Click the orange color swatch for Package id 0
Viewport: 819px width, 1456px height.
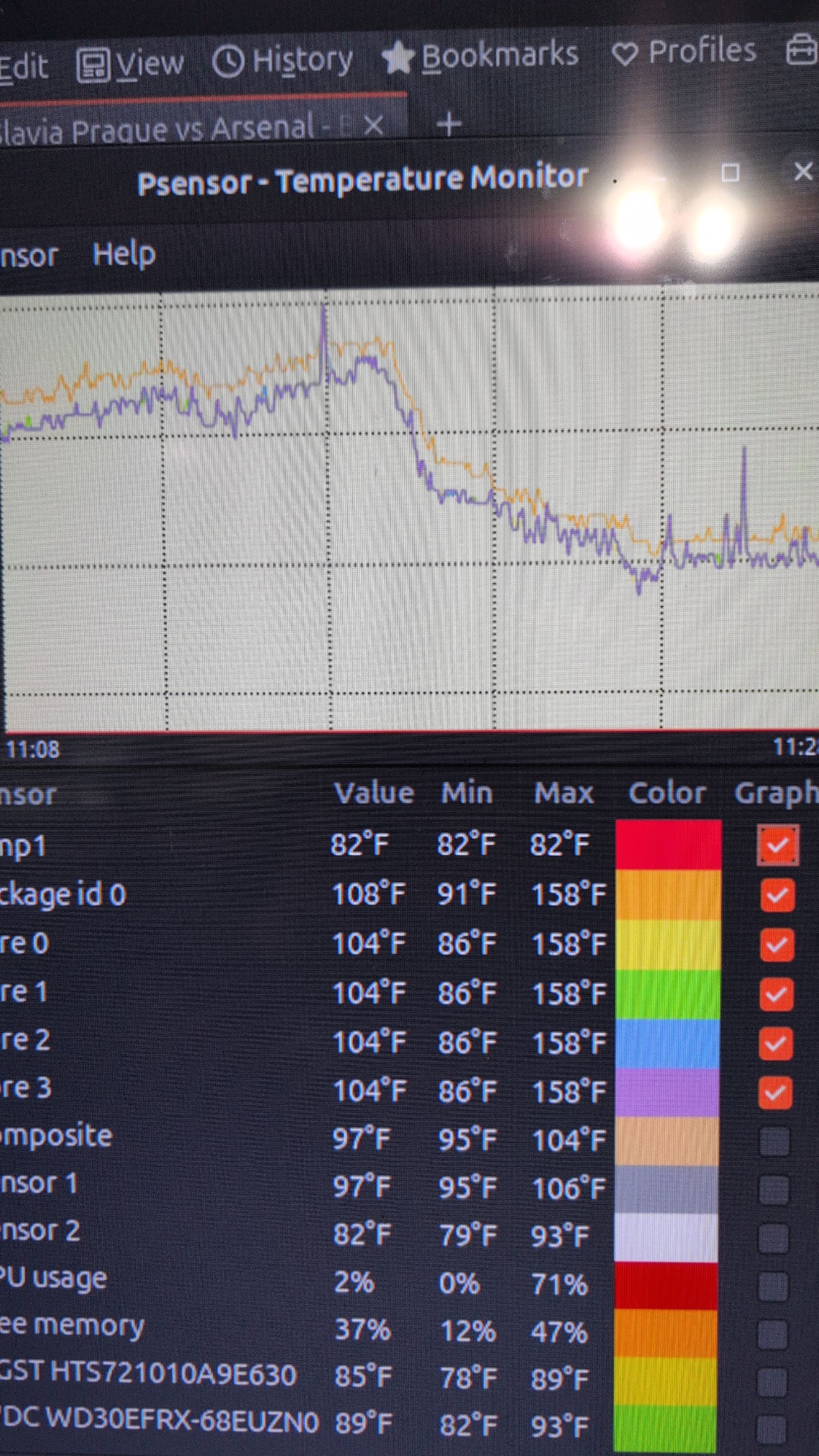point(668,895)
